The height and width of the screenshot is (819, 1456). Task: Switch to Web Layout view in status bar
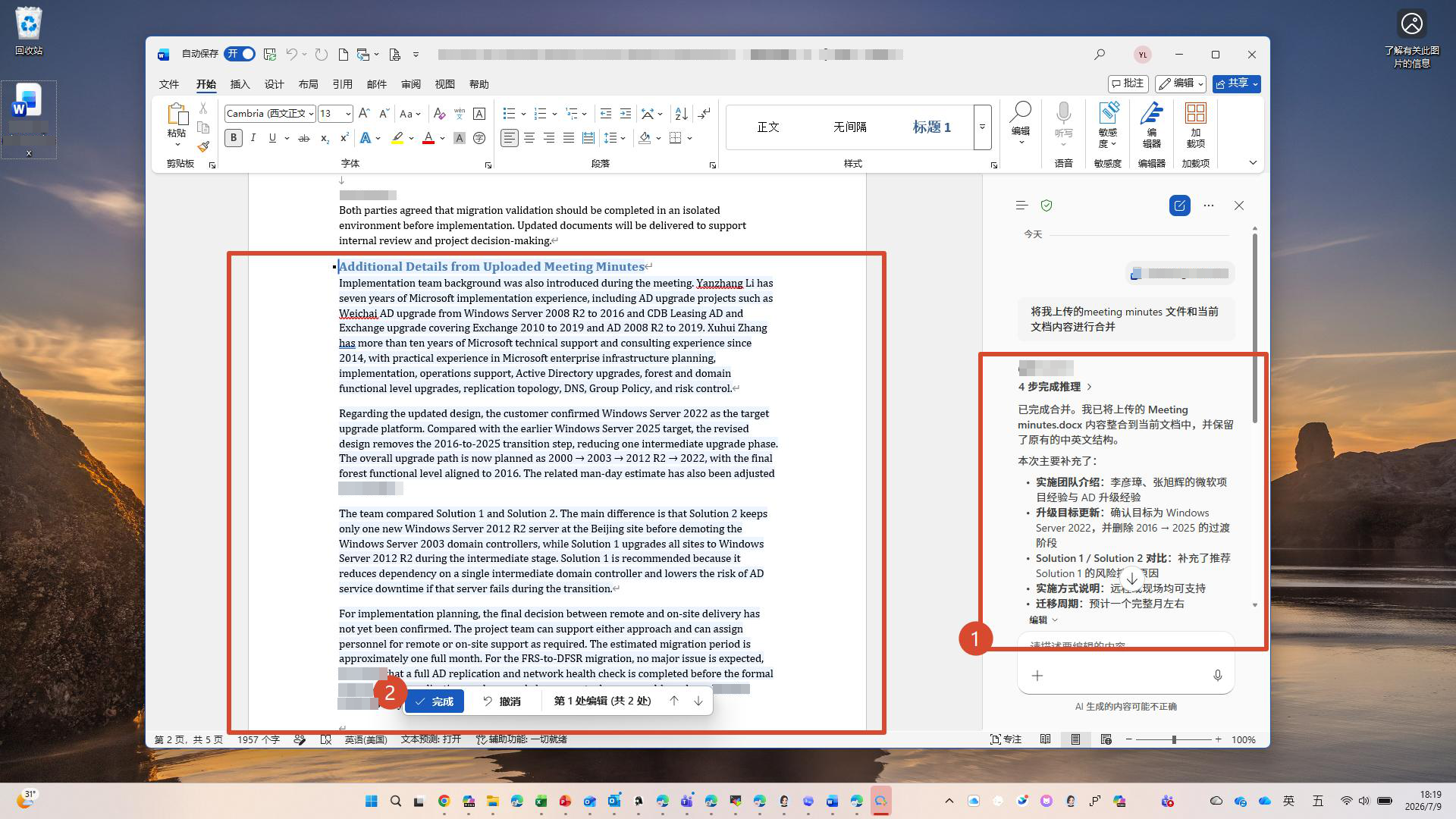point(1106,739)
